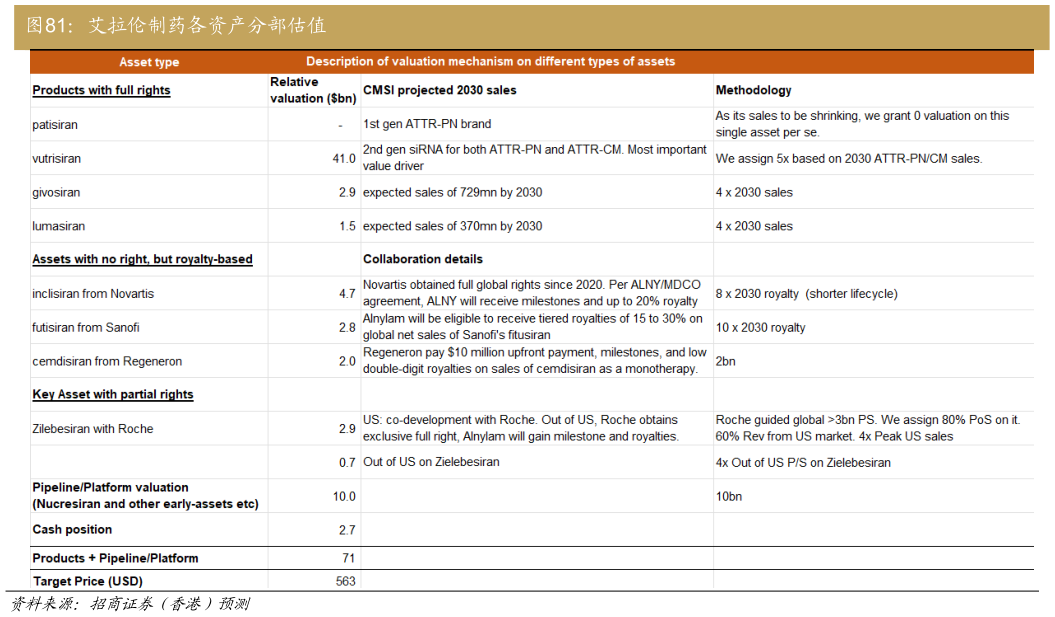1055x617 pixels.
Task: Select the 'Products with full rights' heading
Action: tap(101, 90)
